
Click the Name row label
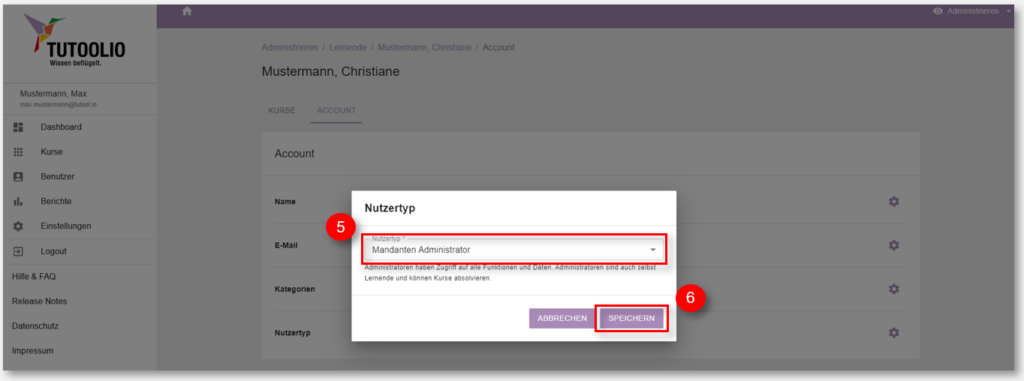285,201
